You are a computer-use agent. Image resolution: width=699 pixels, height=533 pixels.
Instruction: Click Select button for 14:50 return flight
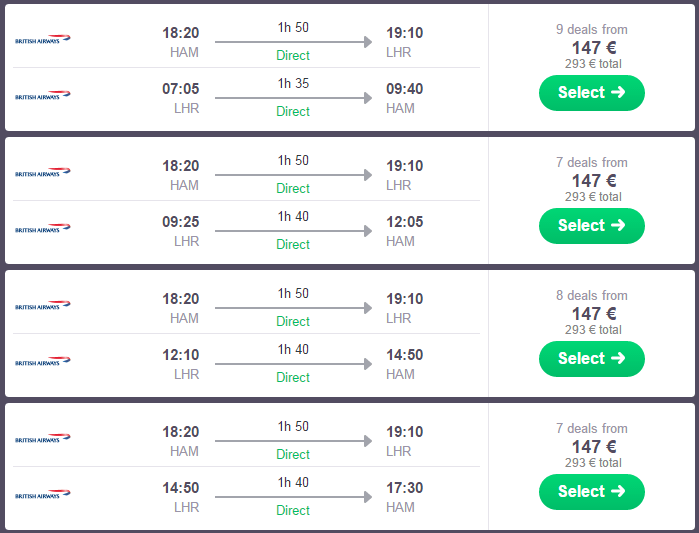591,492
